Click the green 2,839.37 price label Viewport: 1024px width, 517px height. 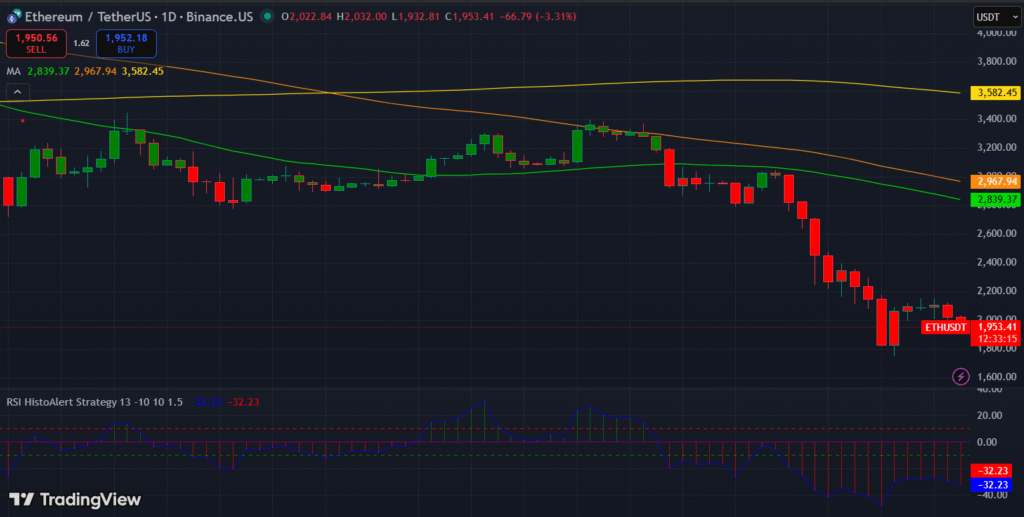click(996, 200)
